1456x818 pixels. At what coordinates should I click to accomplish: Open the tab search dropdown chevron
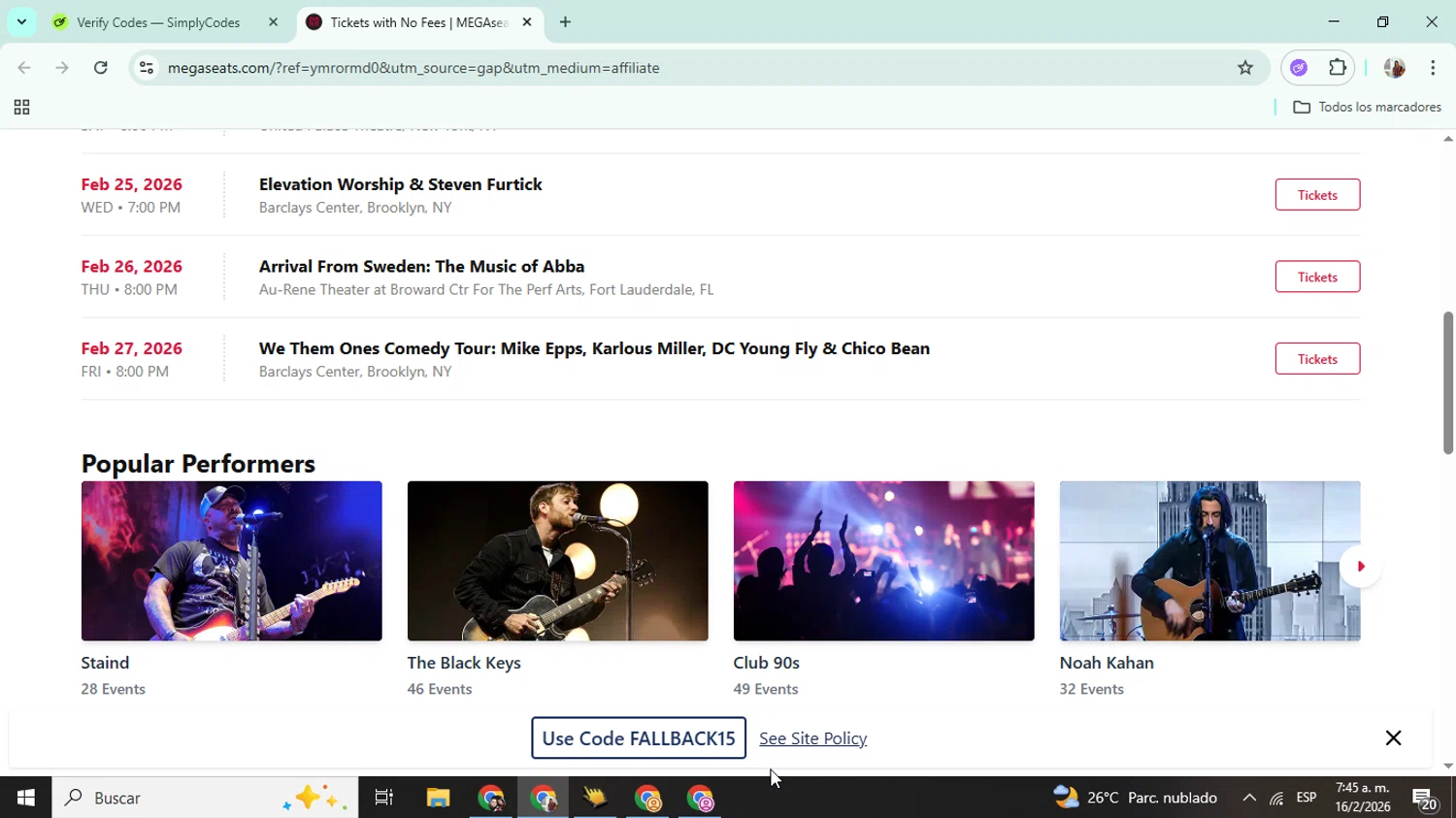coord(21,21)
